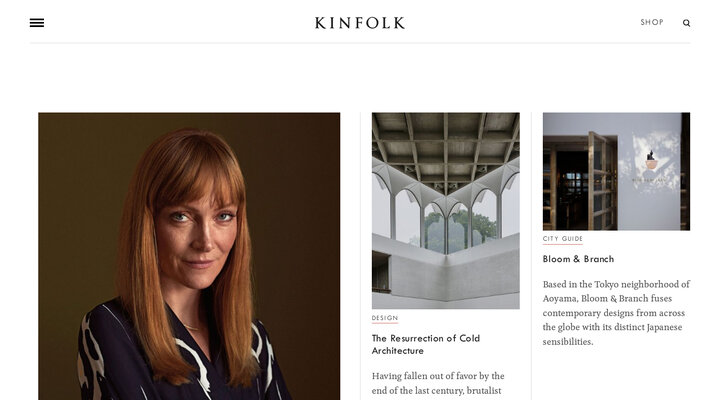This screenshot has width=720, height=400.
Task: Select the CITY GUIDE category label
Action: pyautogui.click(x=562, y=239)
